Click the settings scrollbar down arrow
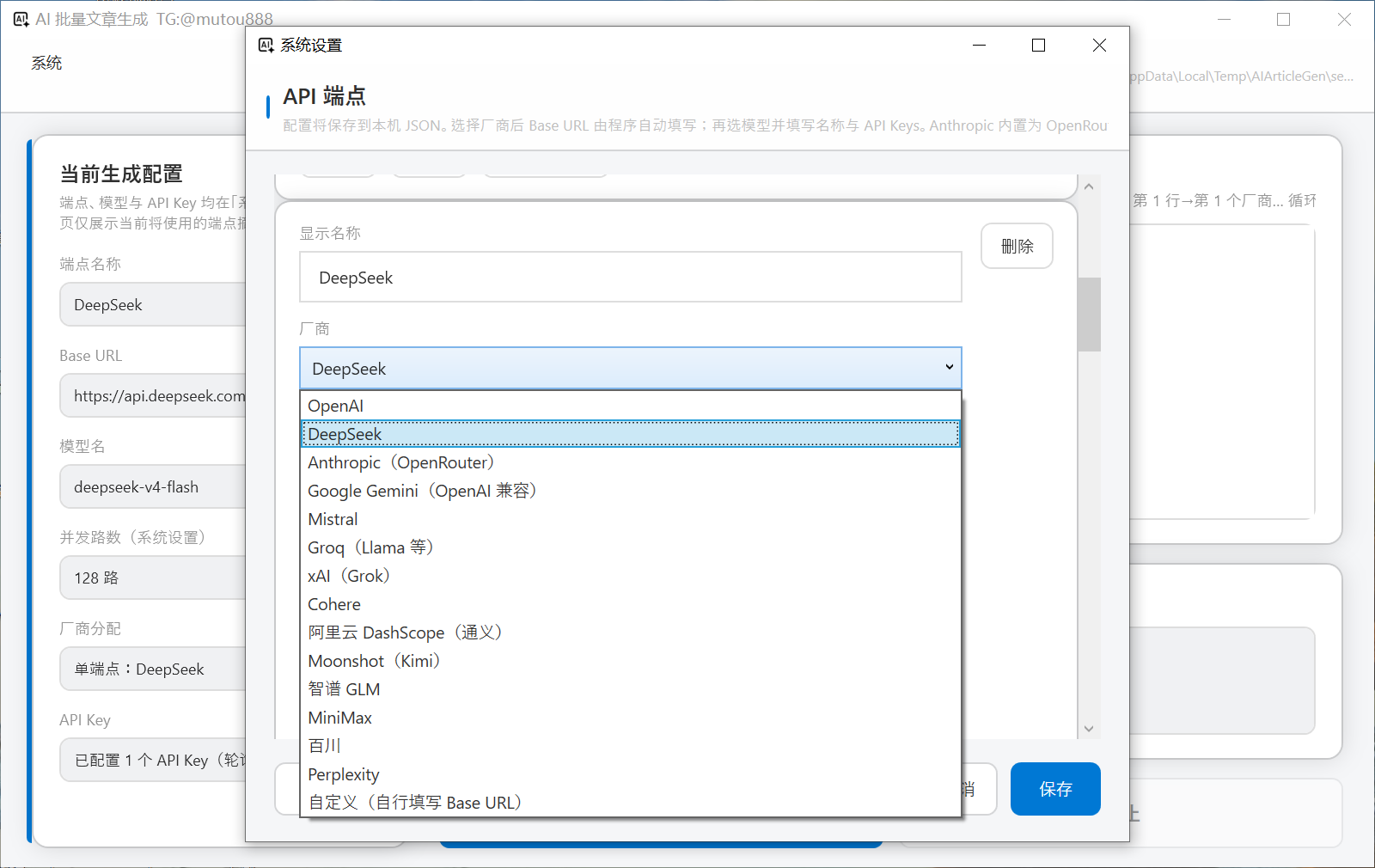This screenshot has width=1375, height=868. coord(1089,729)
